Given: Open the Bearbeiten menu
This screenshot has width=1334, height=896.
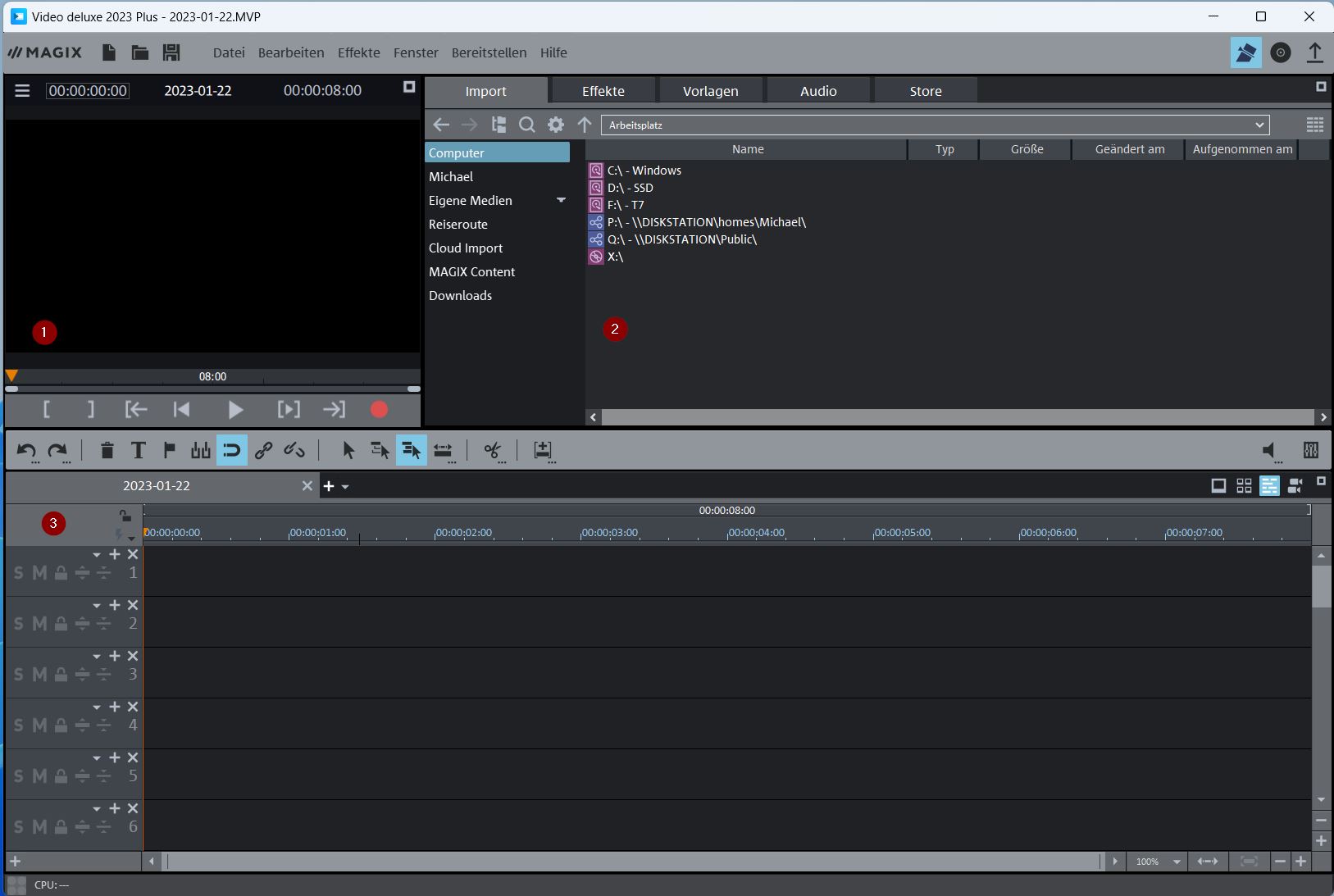Looking at the screenshot, I should pyautogui.click(x=290, y=52).
